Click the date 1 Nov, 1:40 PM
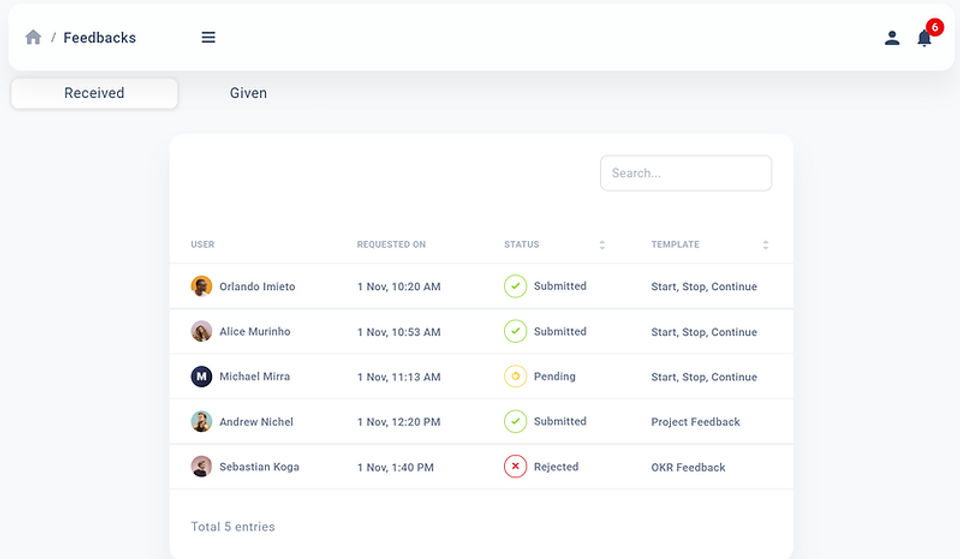 coord(396,467)
